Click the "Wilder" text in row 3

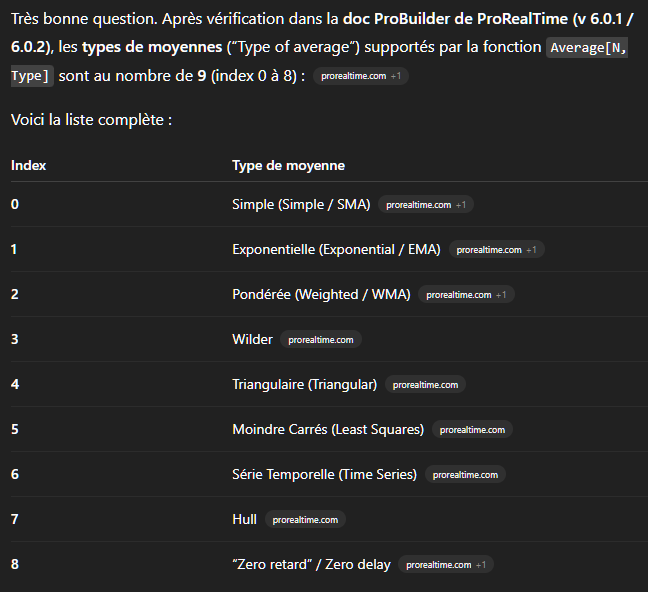pos(252,339)
